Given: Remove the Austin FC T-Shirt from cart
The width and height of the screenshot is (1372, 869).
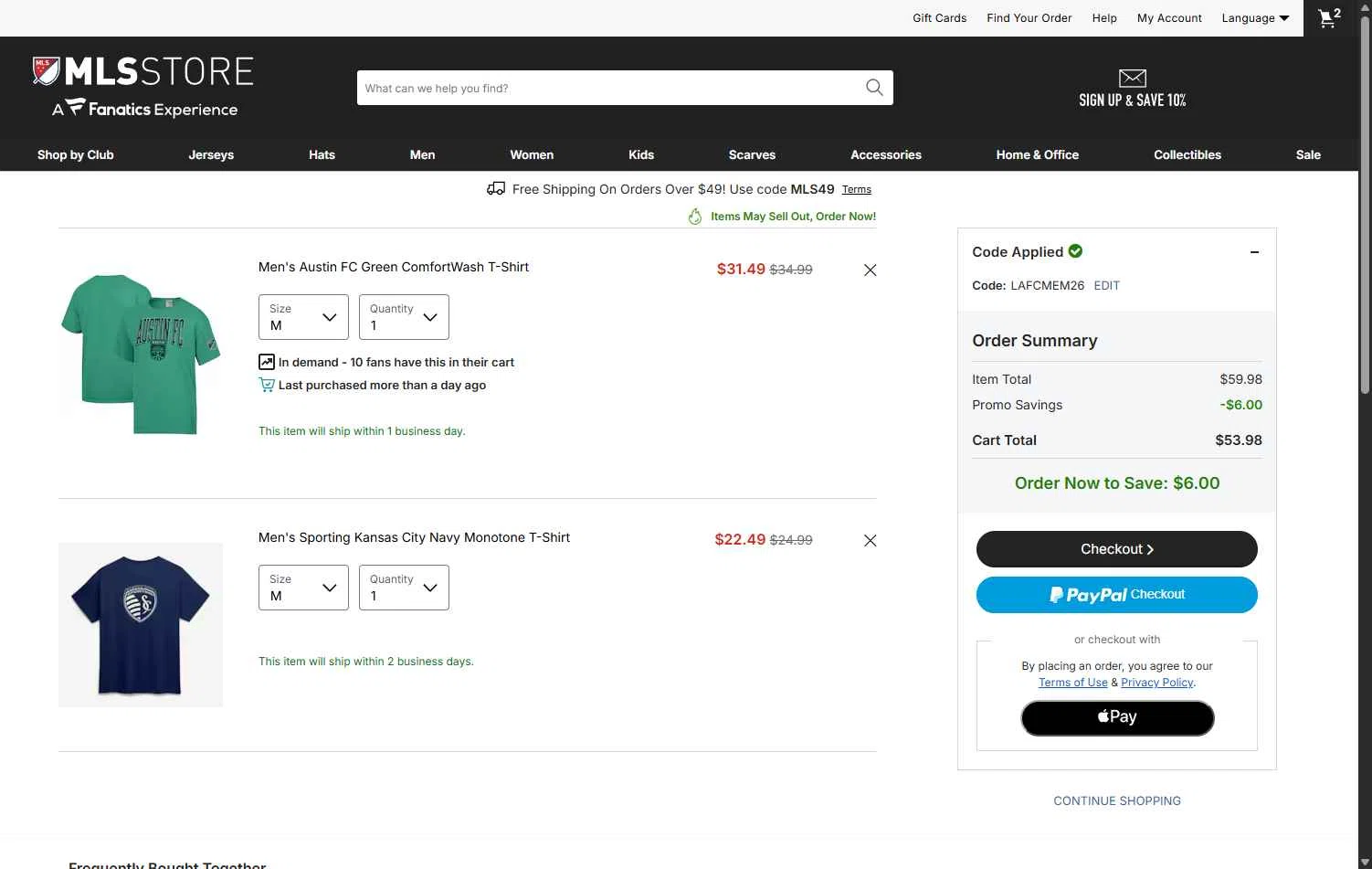Looking at the screenshot, I should tap(871, 270).
